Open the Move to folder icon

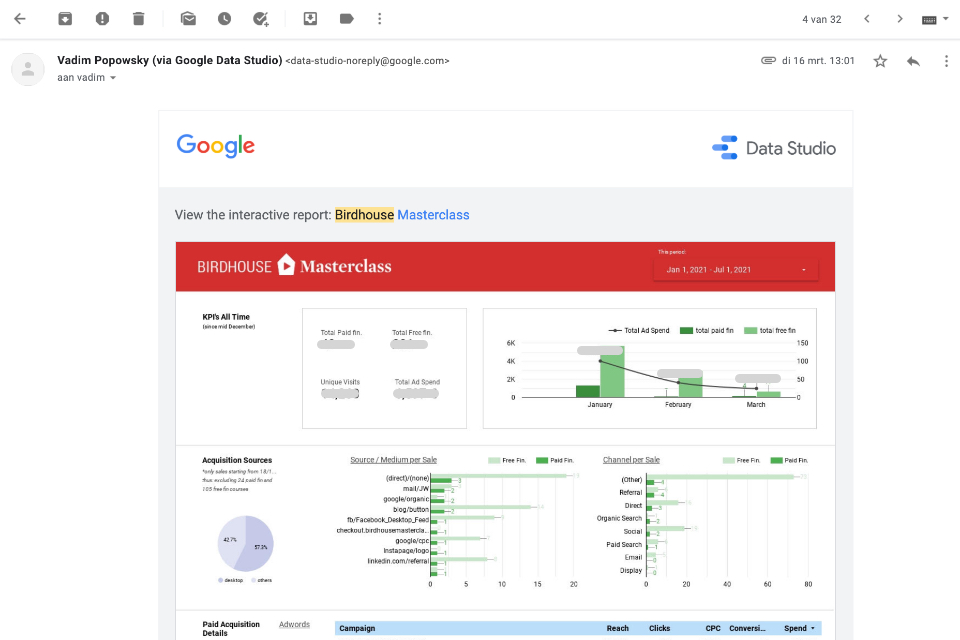(310, 19)
